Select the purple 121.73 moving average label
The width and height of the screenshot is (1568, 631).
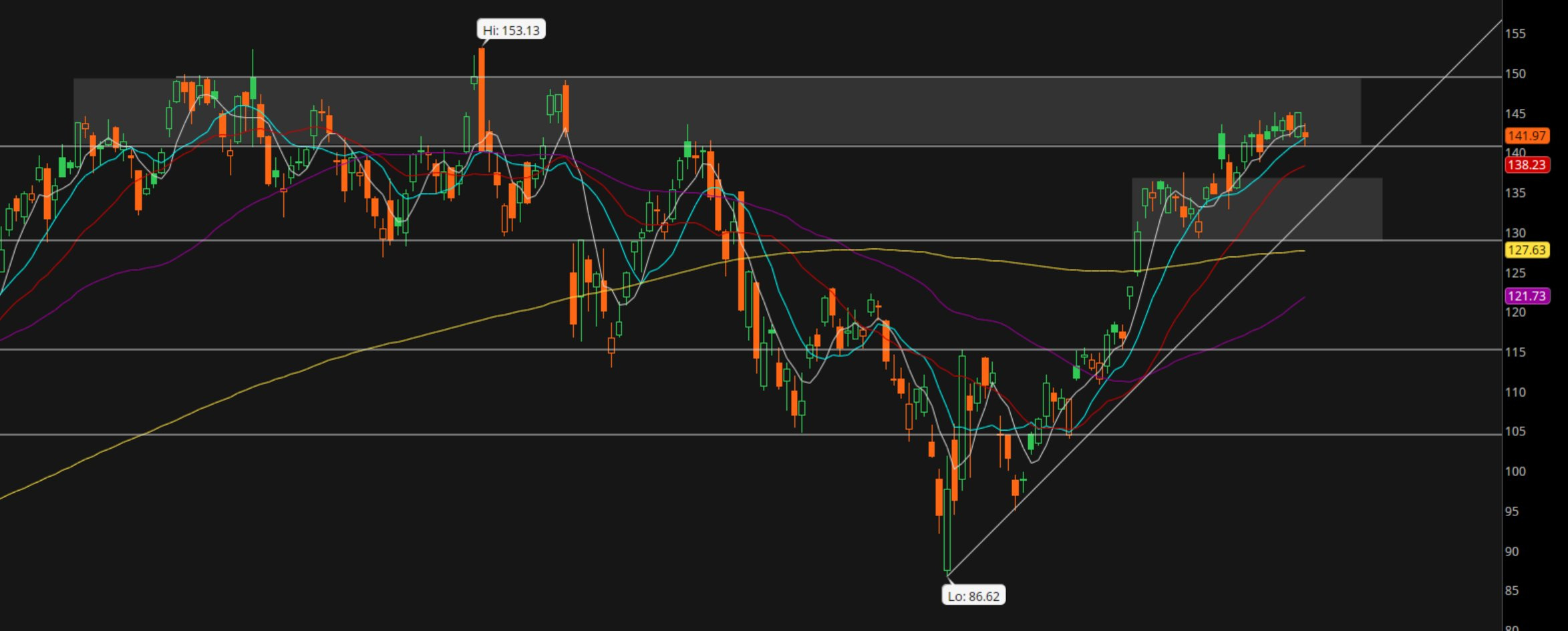click(1527, 296)
